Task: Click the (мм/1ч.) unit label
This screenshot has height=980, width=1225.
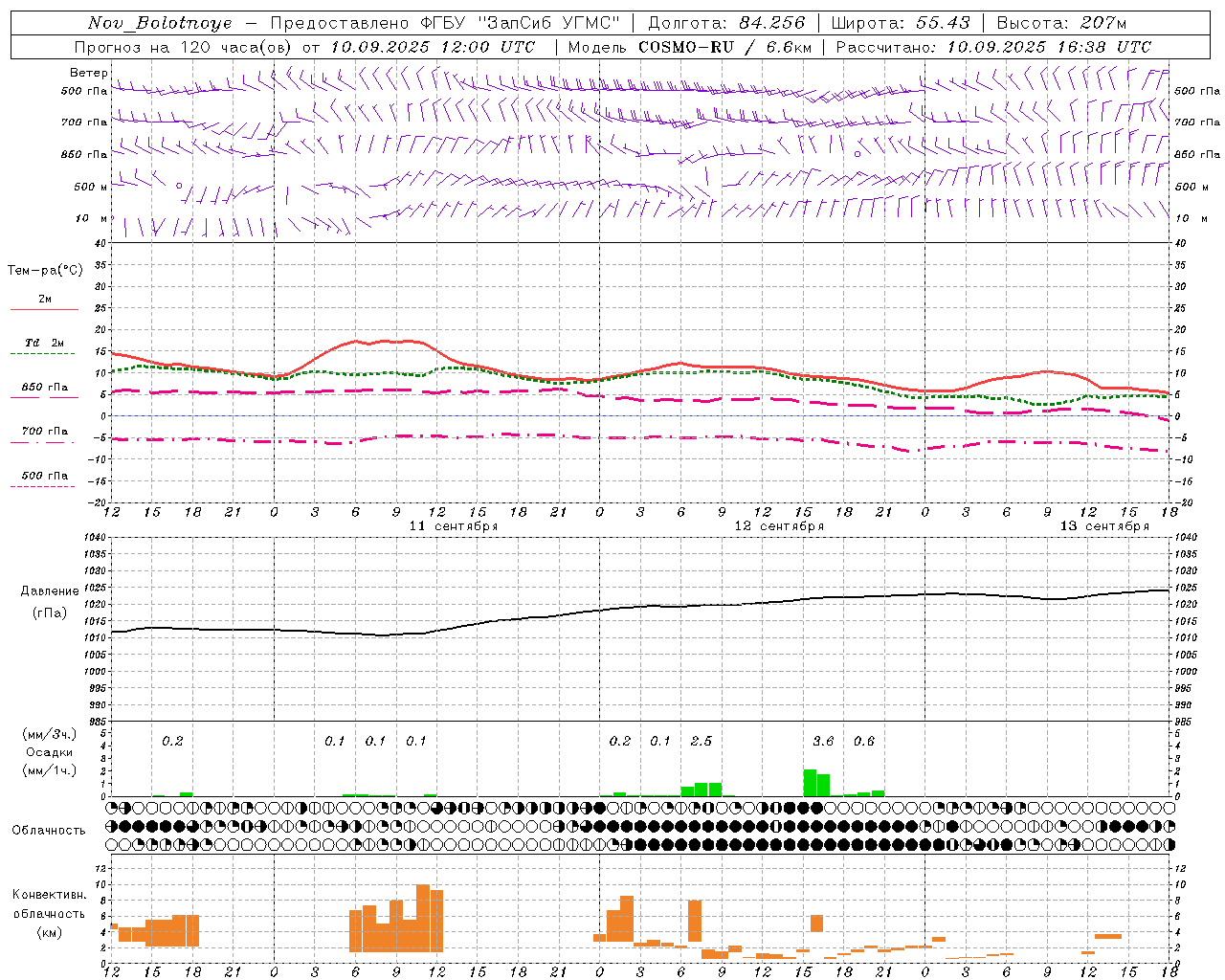Action: click(x=50, y=770)
